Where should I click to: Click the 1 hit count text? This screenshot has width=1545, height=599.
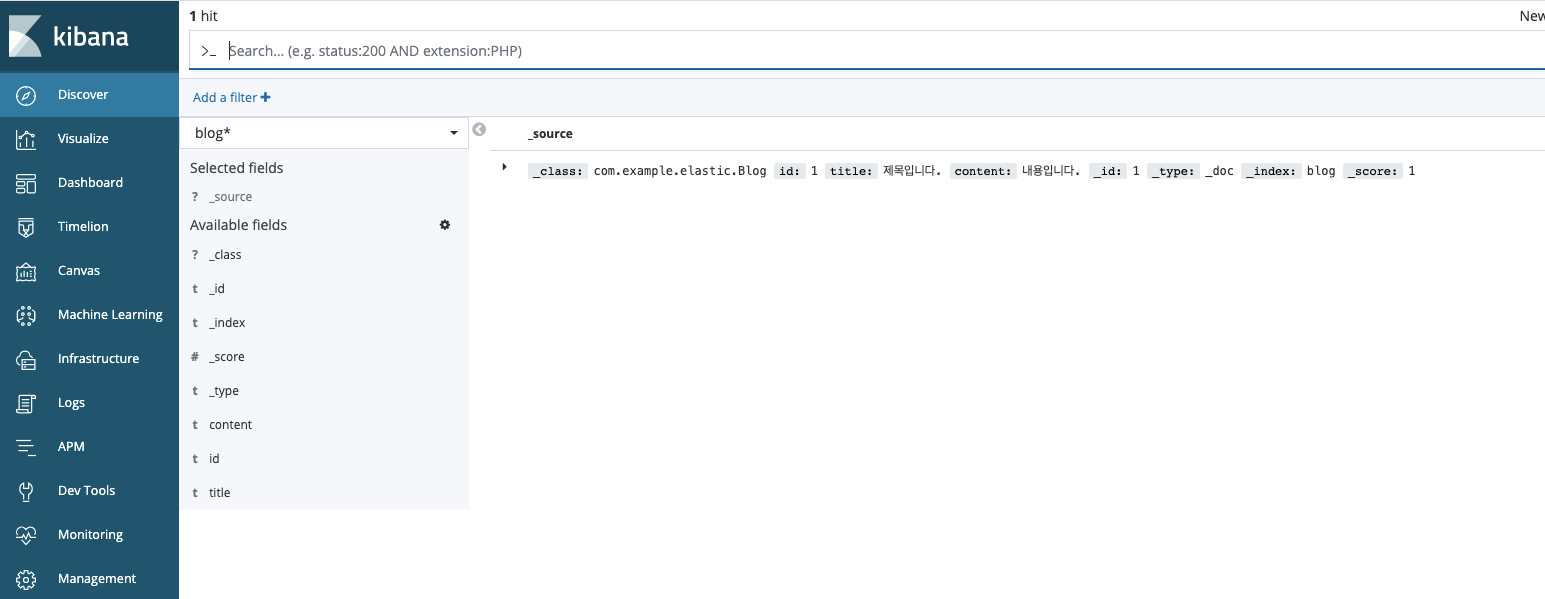(203, 16)
